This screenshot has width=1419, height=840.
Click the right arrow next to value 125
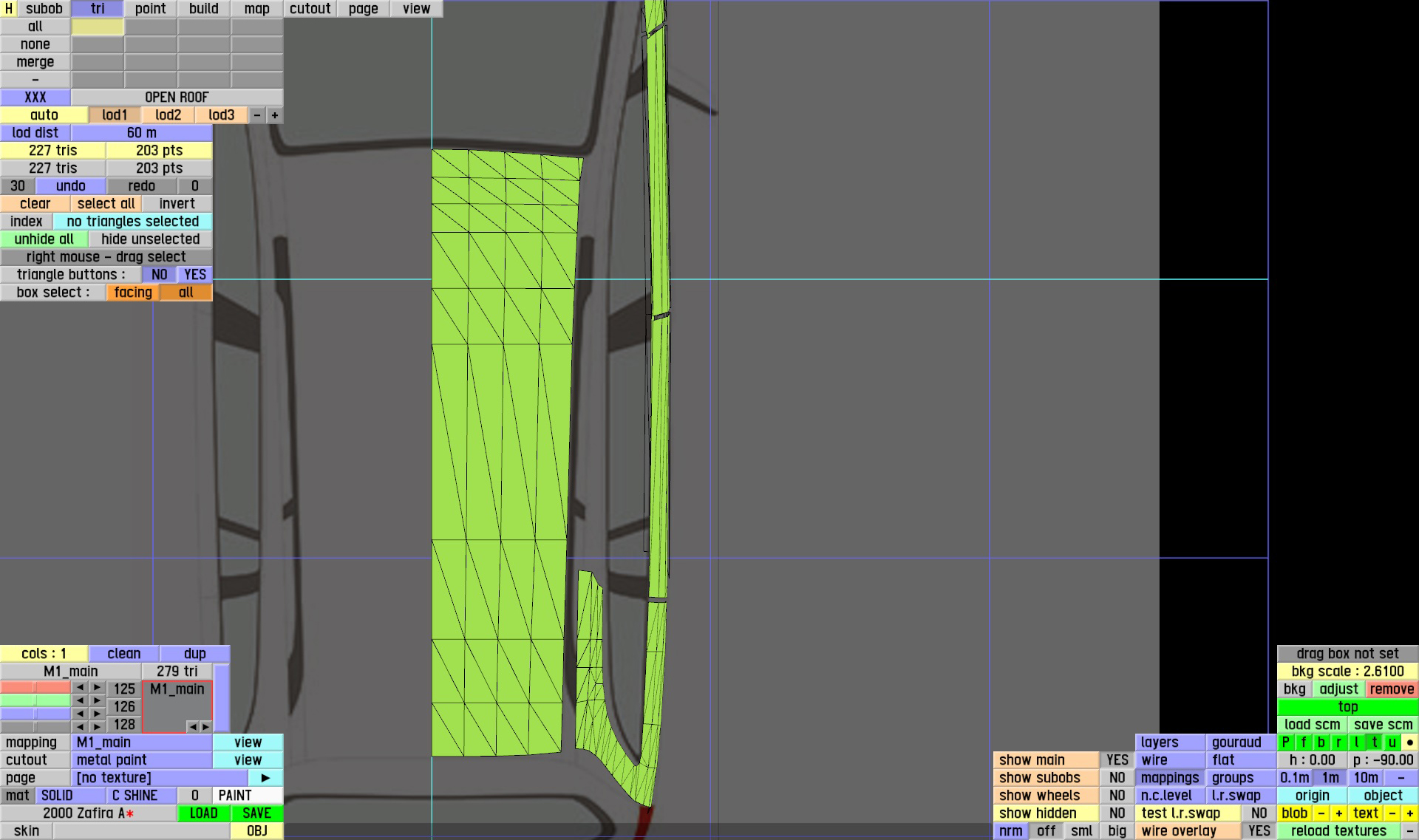[x=97, y=688]
